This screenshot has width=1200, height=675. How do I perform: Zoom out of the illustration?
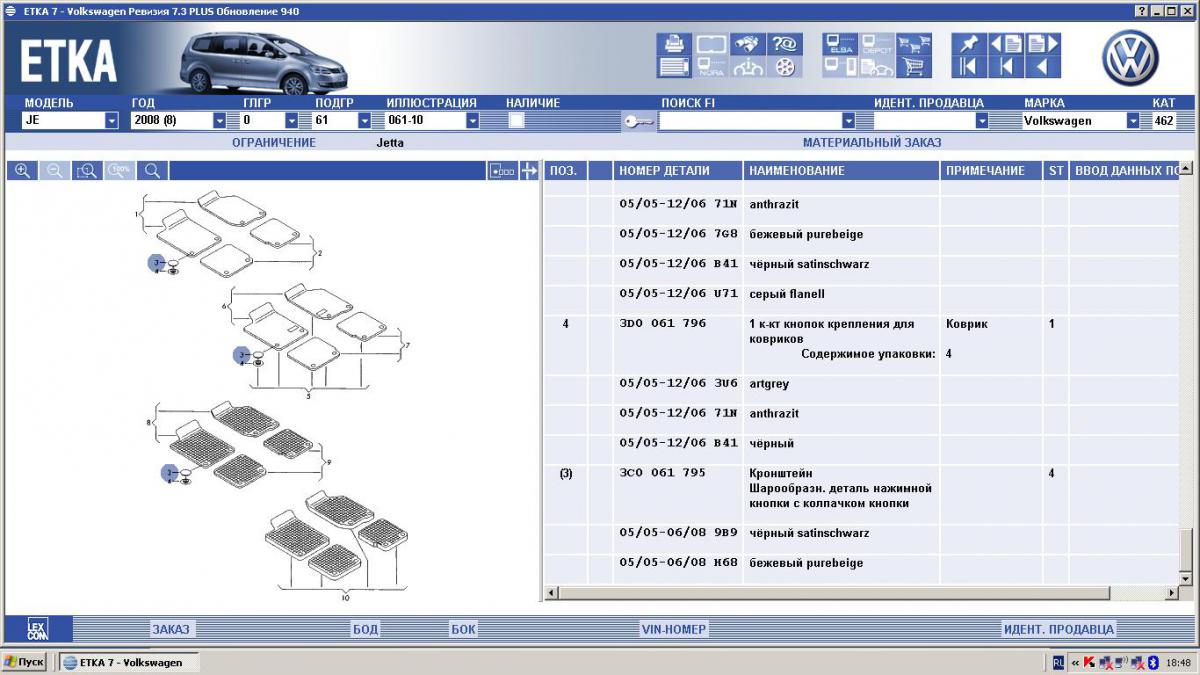55,171
